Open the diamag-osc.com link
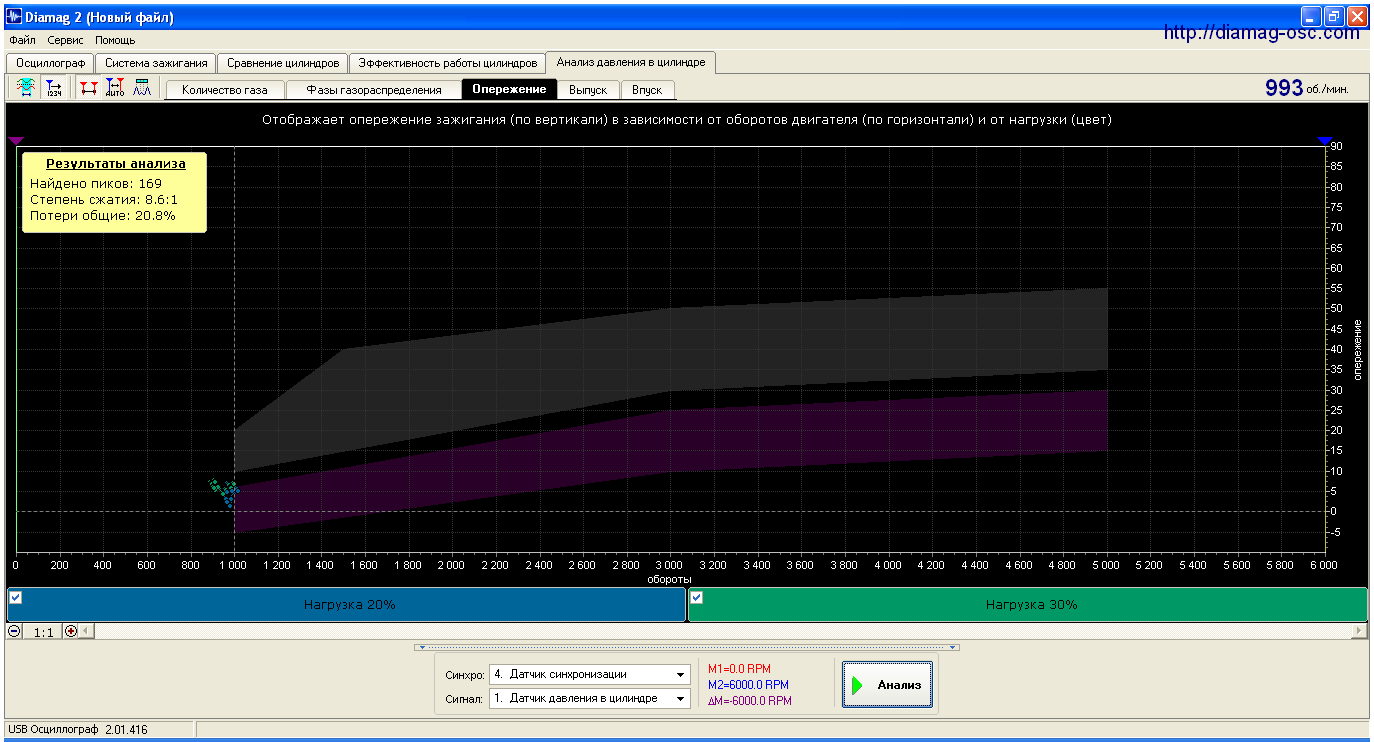Screen dimensions: 1374x742 point(1262,33)
